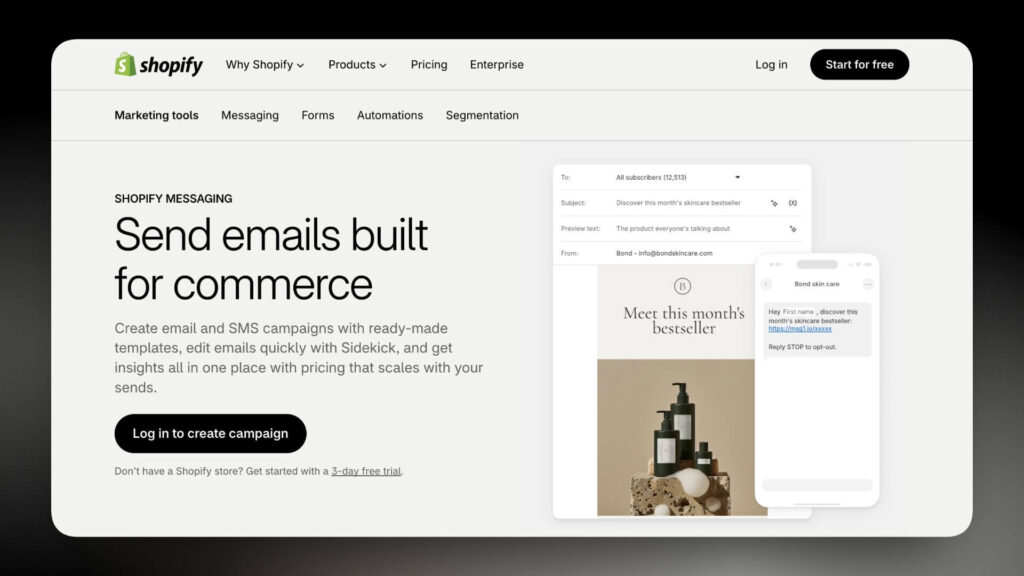Click the Shopify logo
Screen dimensions: 1024x576
pos(159,65)
